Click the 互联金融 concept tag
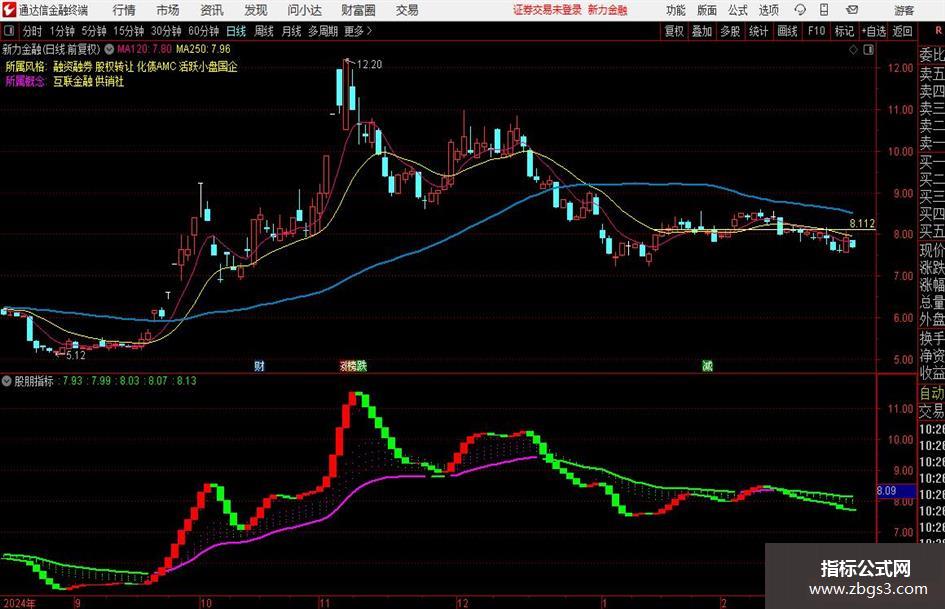945x609 pixels. pyautogui.click(x=72, y=81)
